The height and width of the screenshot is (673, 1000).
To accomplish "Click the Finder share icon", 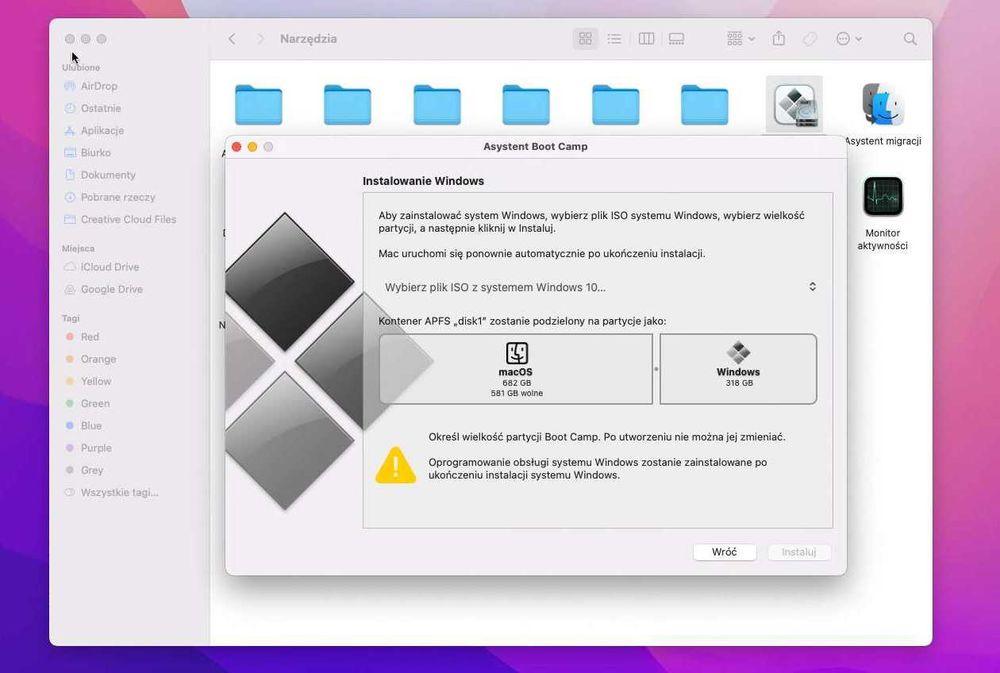I will [779, 39].
